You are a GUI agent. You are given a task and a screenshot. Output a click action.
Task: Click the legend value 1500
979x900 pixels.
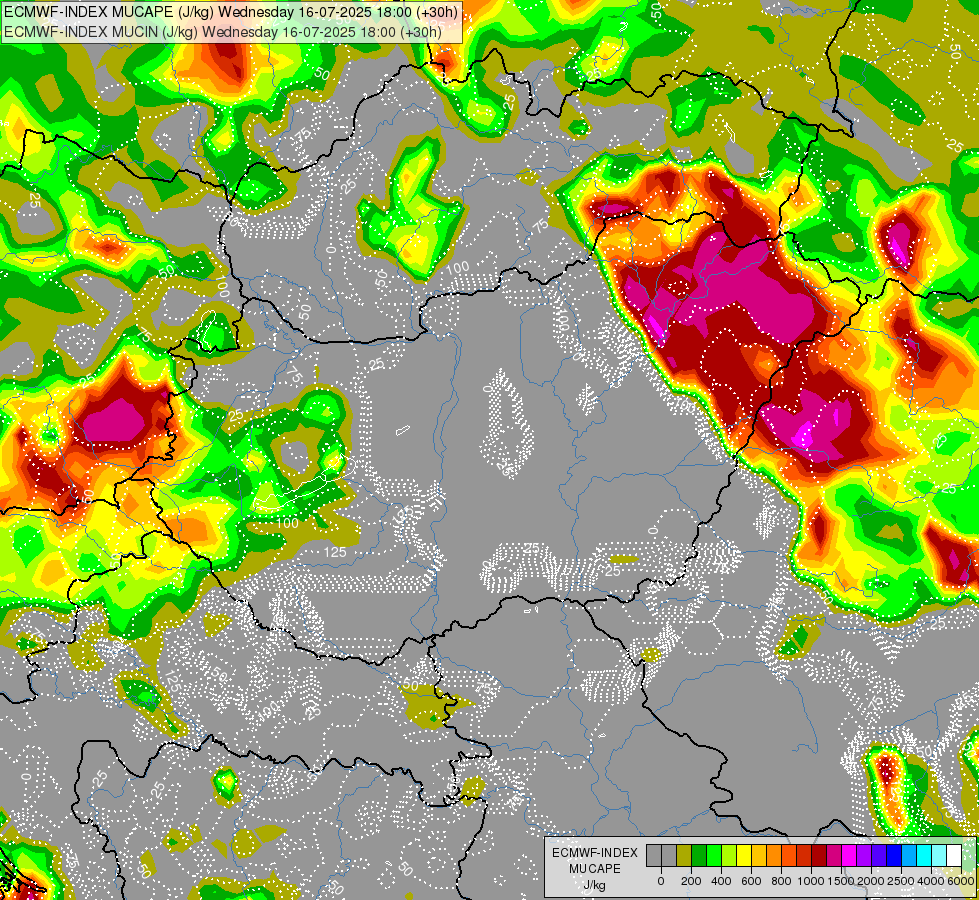click(x=841, y=881)
